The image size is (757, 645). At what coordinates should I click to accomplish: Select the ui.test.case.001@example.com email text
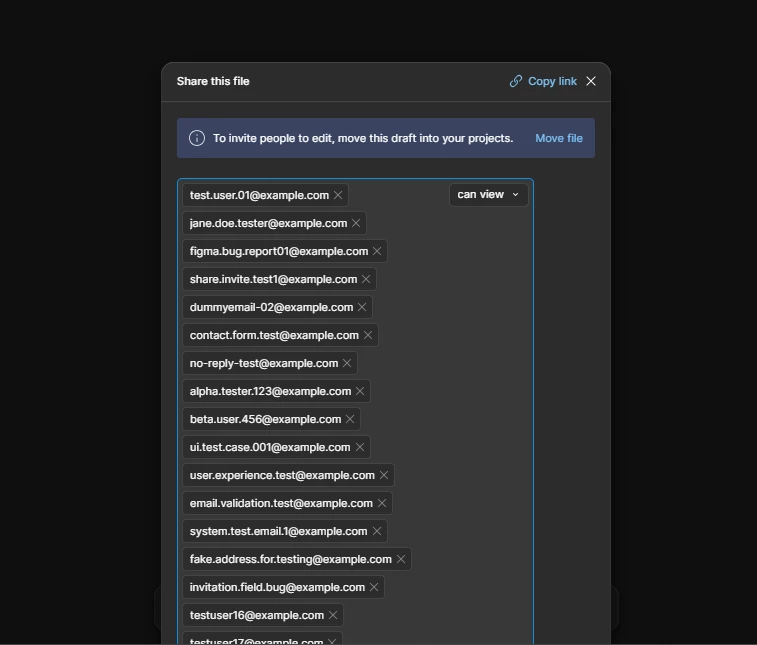click(x=270, y=447)
